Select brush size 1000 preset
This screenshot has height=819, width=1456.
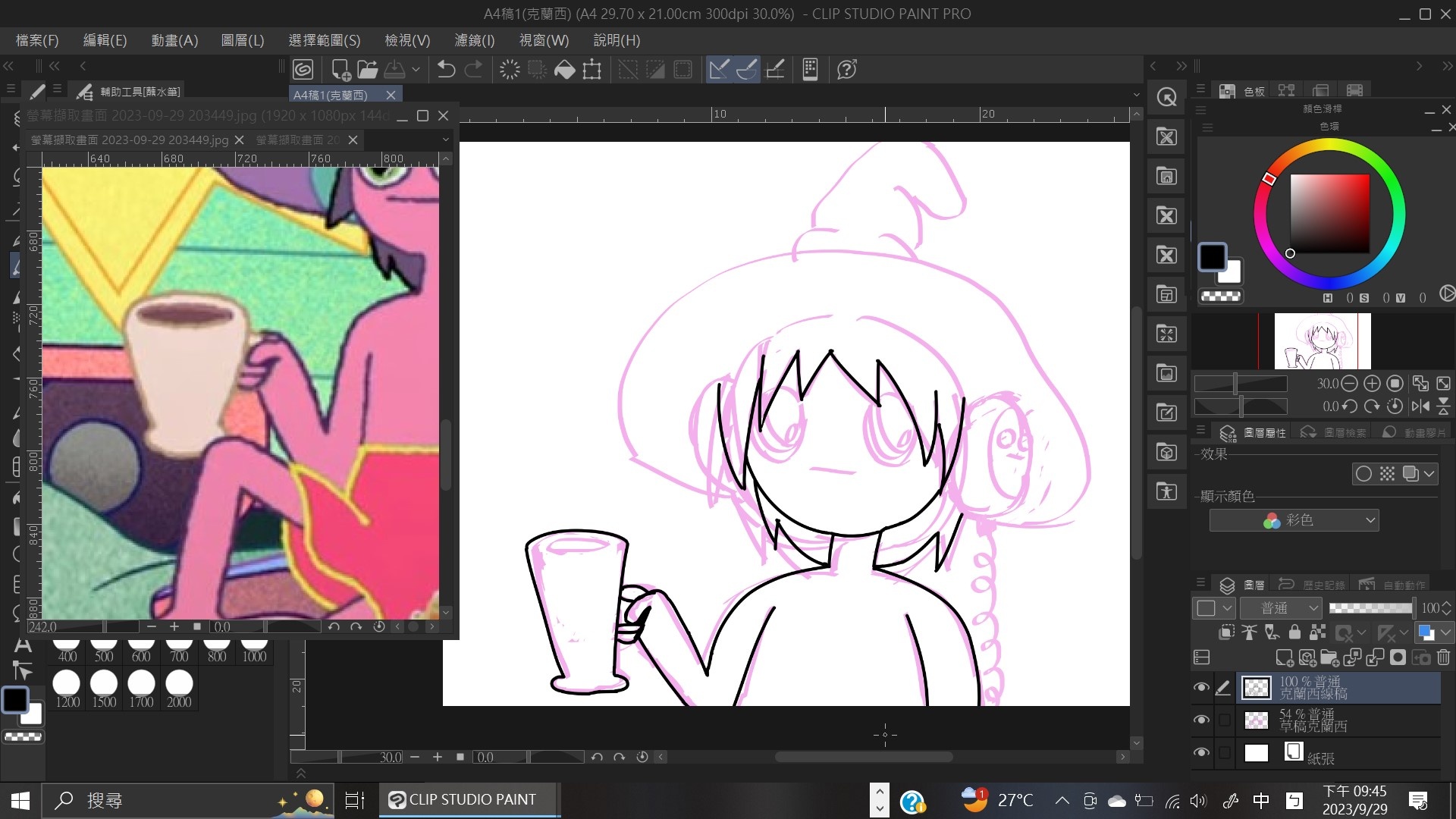(254, 650)
